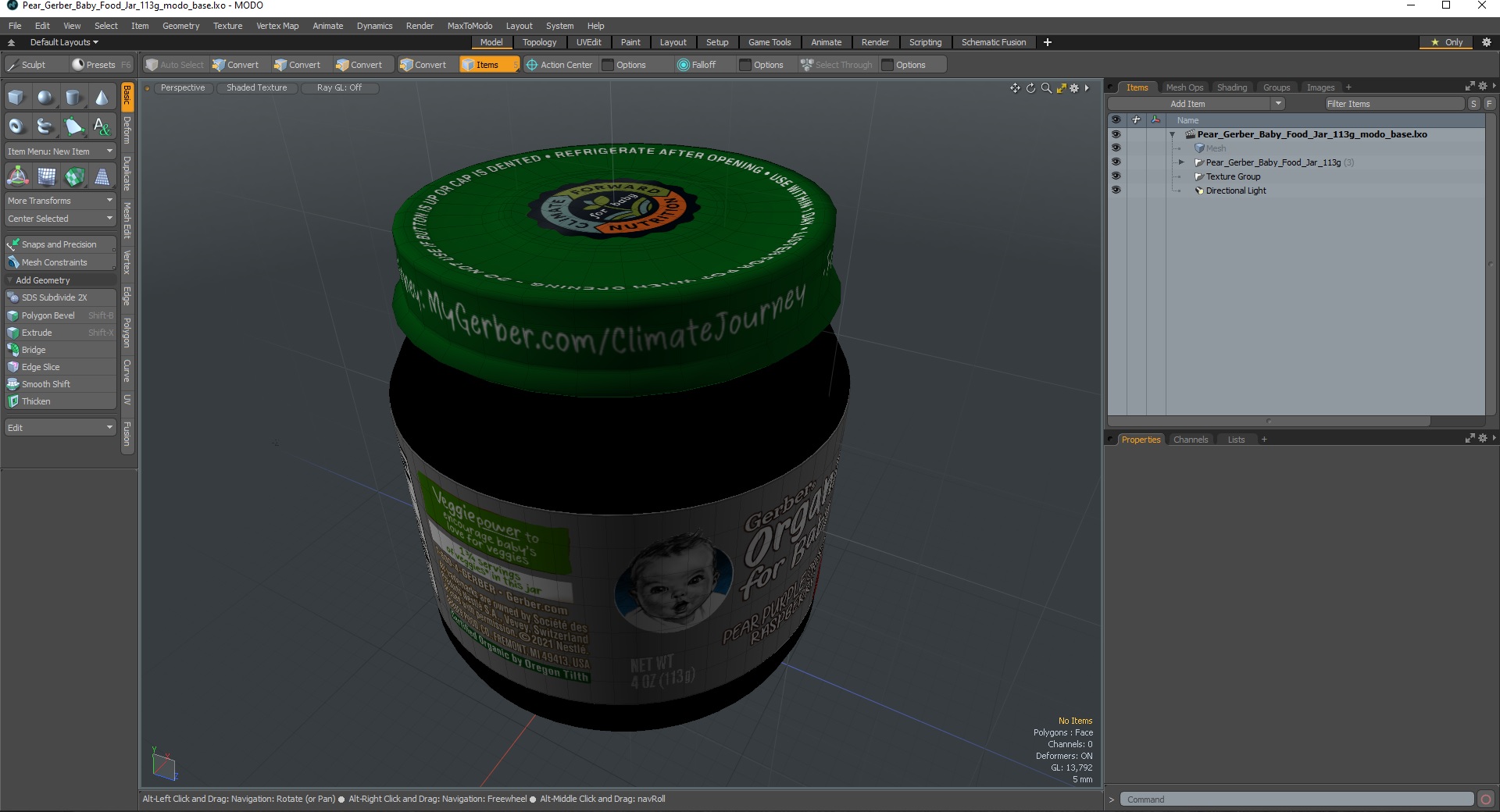Toggle Falloff Options checkbox
This screenshot has height=812, width=1500.
coord(745,65)
